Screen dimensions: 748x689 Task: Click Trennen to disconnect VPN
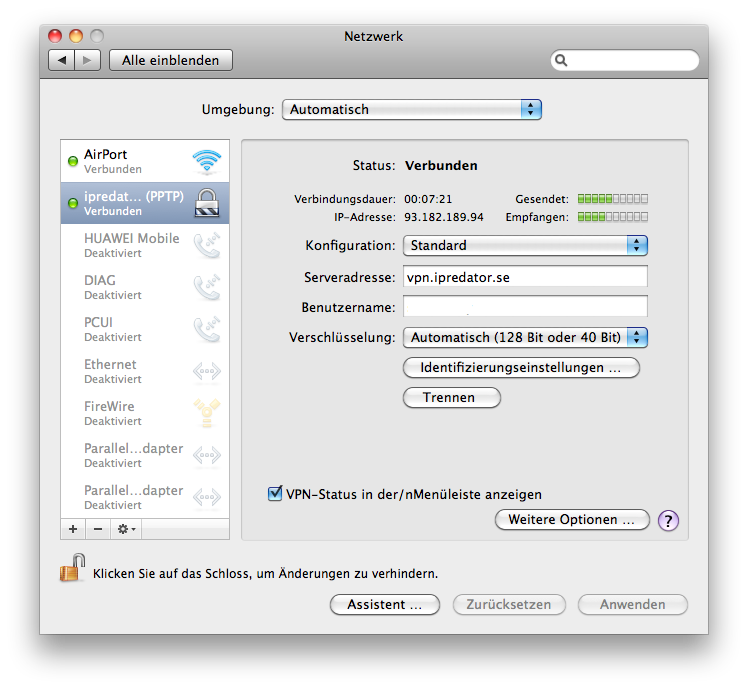tap(452, 397)
